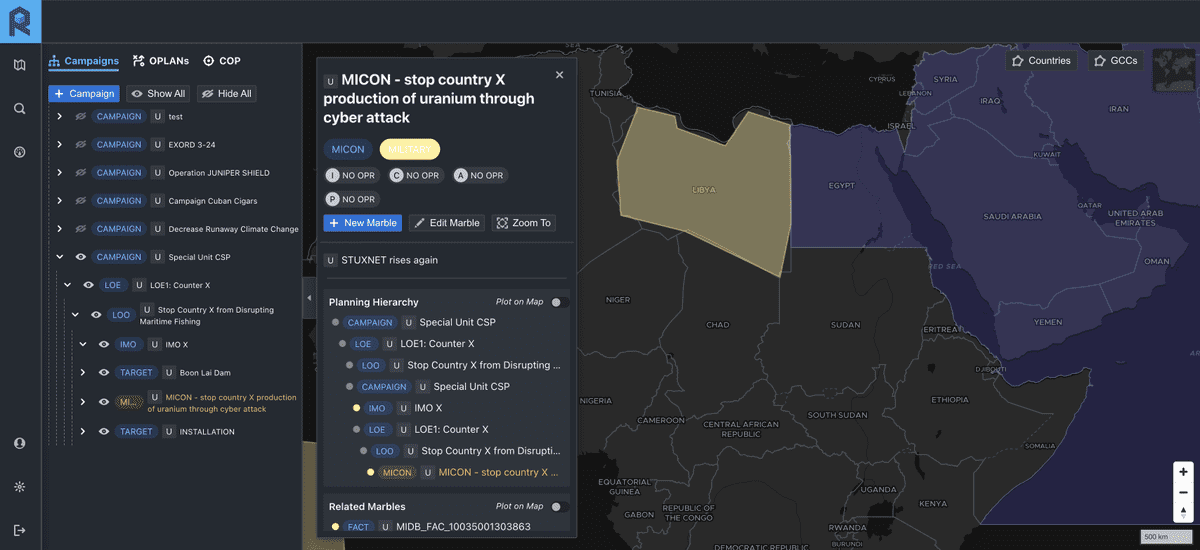This screenshot has width=1200, height=550.
Task: Click the app logo in top-left corner
Action: click(20, 21)
